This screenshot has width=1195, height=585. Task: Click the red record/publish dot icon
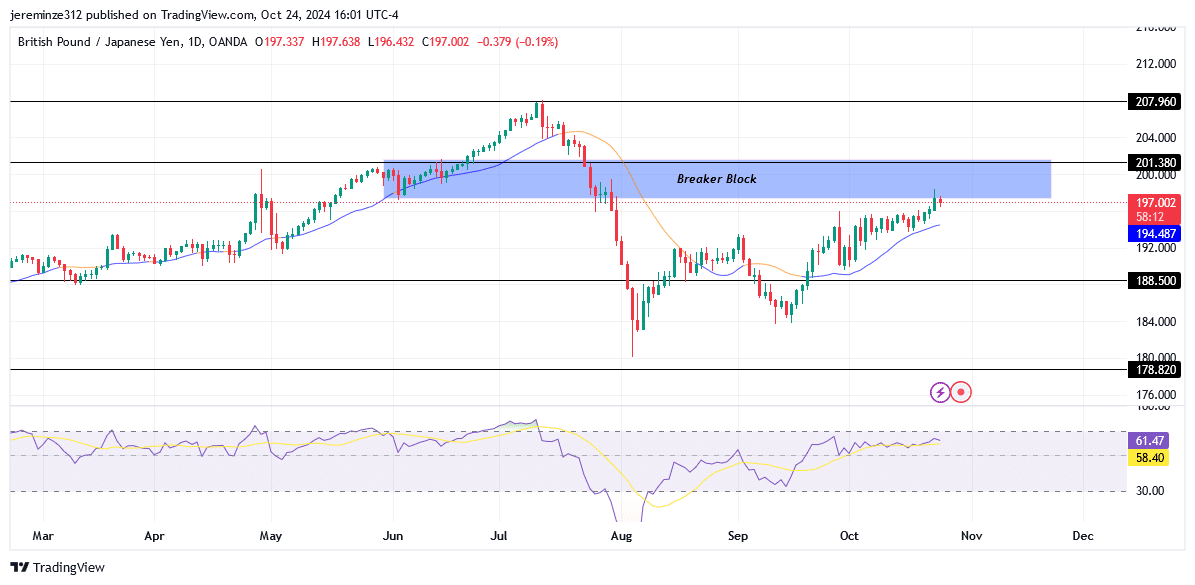click(961, 392)
